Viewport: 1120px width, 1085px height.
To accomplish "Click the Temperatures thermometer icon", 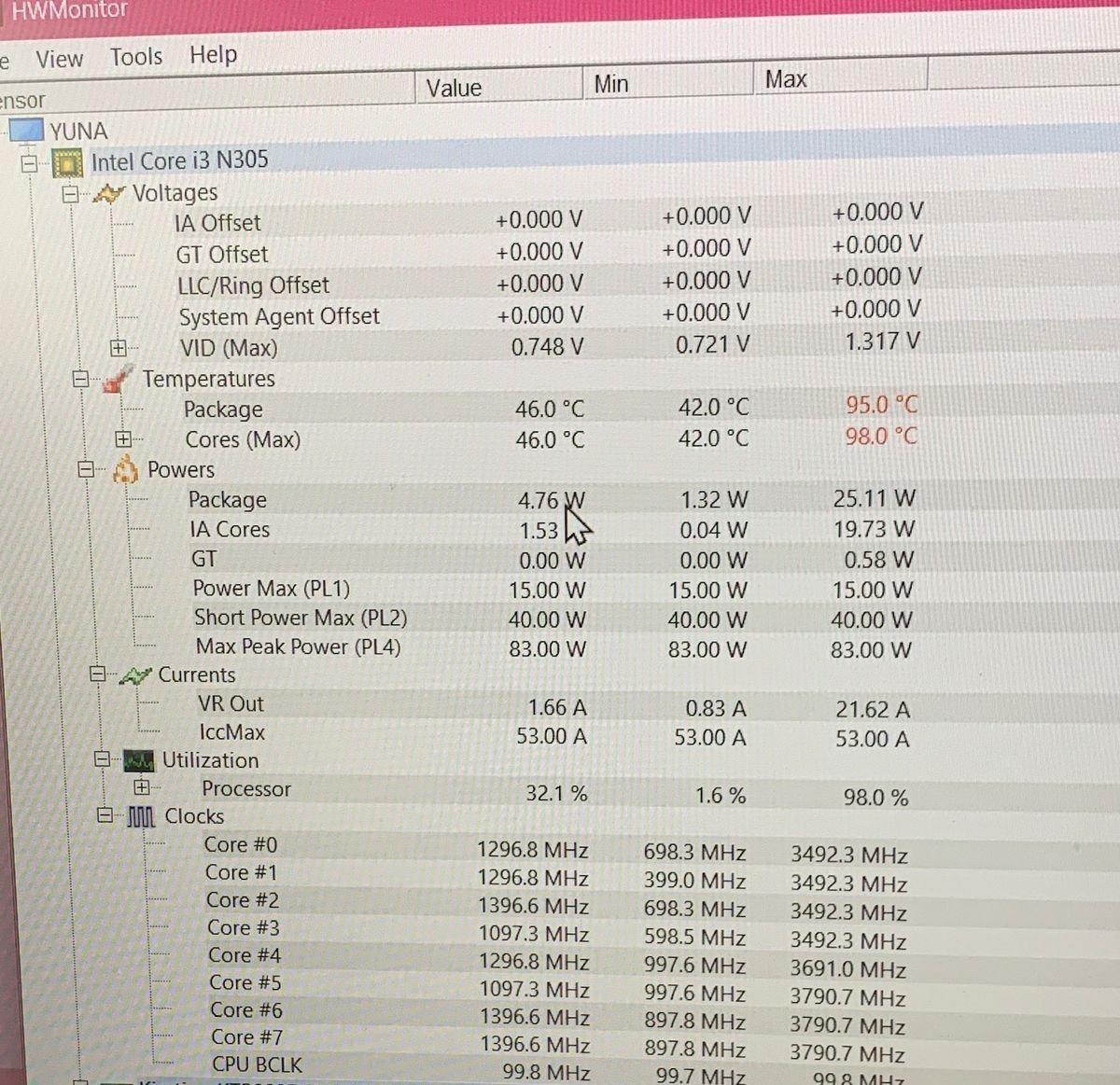I will coord(117,378).
